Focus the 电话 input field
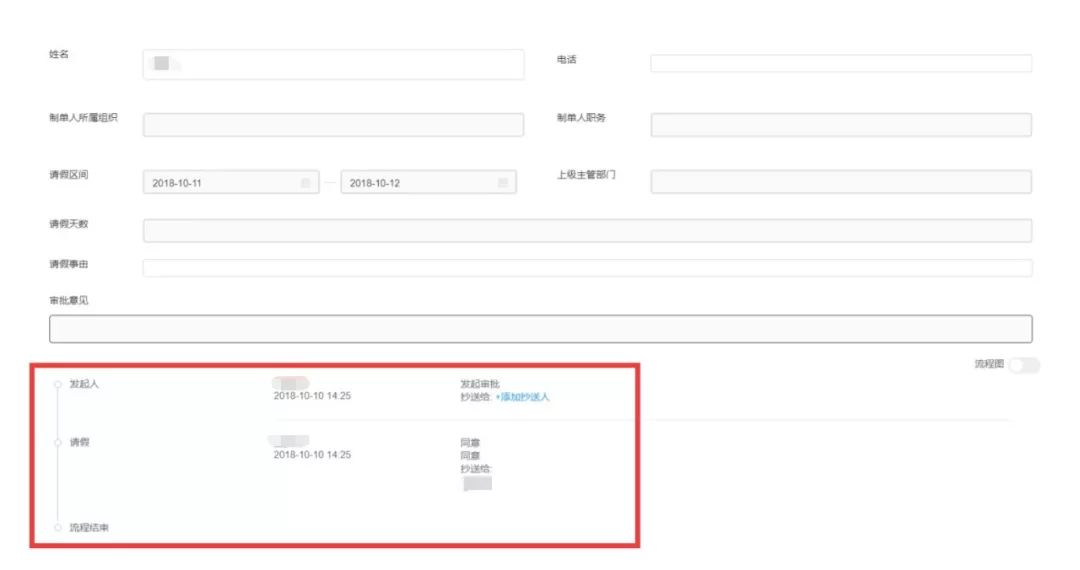The image size is (1080, 570). coord(840,64)
